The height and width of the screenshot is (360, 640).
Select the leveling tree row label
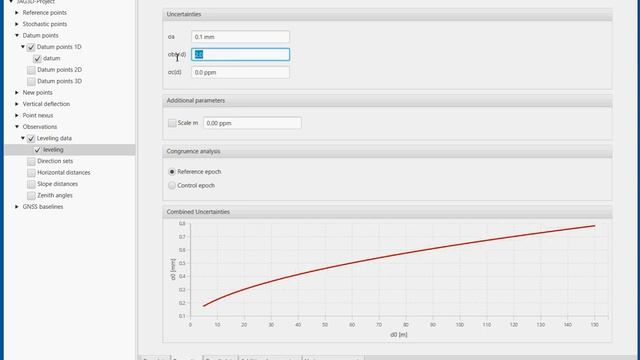[53, 150]
